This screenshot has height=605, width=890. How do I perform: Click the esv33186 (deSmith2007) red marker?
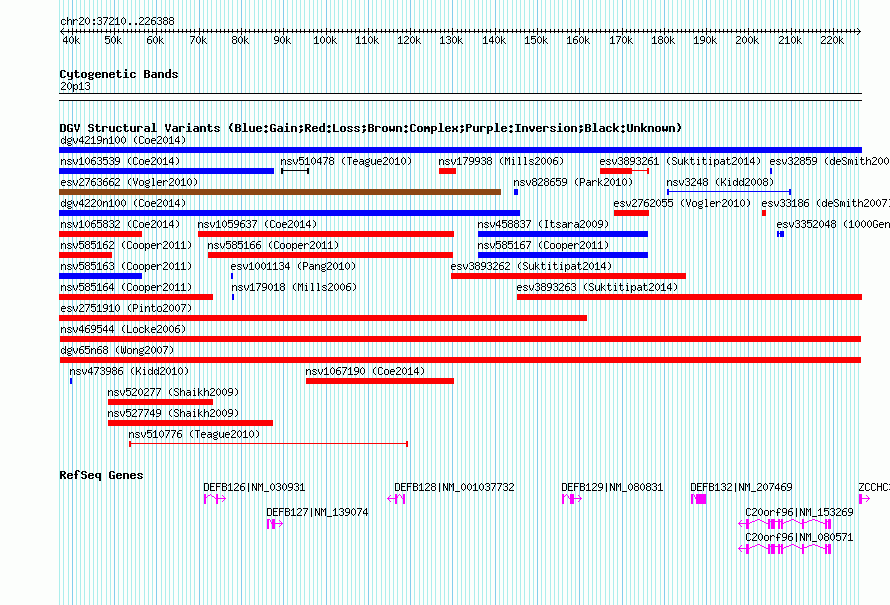764,213
